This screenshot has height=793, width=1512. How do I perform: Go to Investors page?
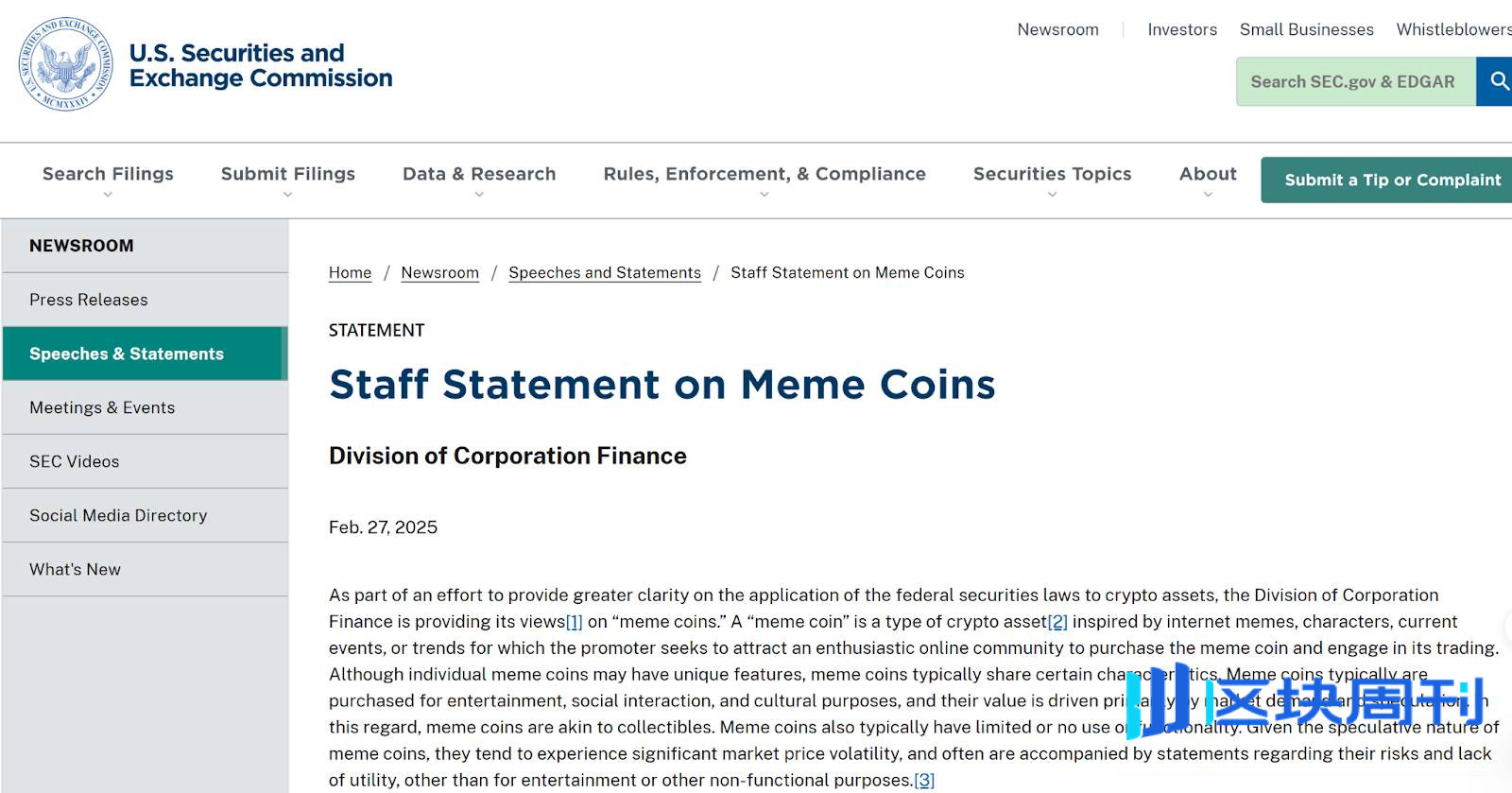point(1182,29)
